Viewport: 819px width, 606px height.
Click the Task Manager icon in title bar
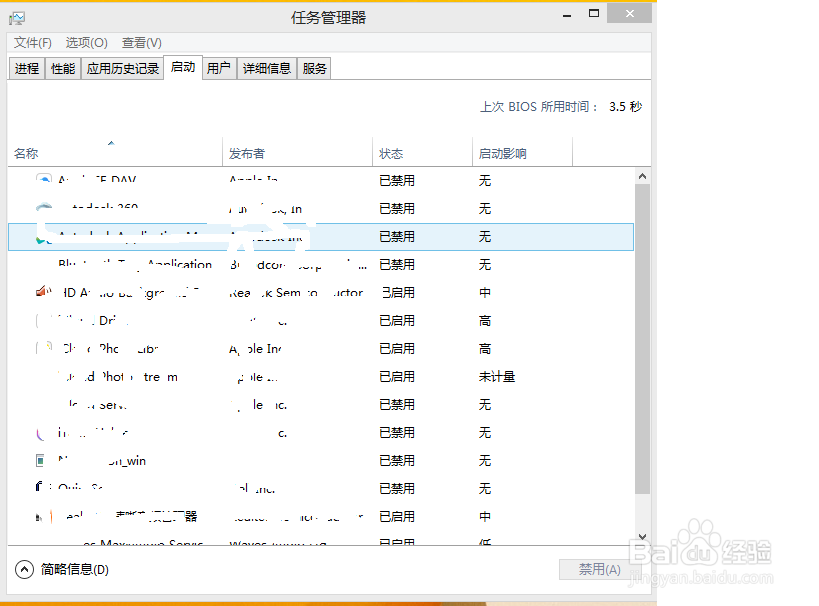[16, 16]
